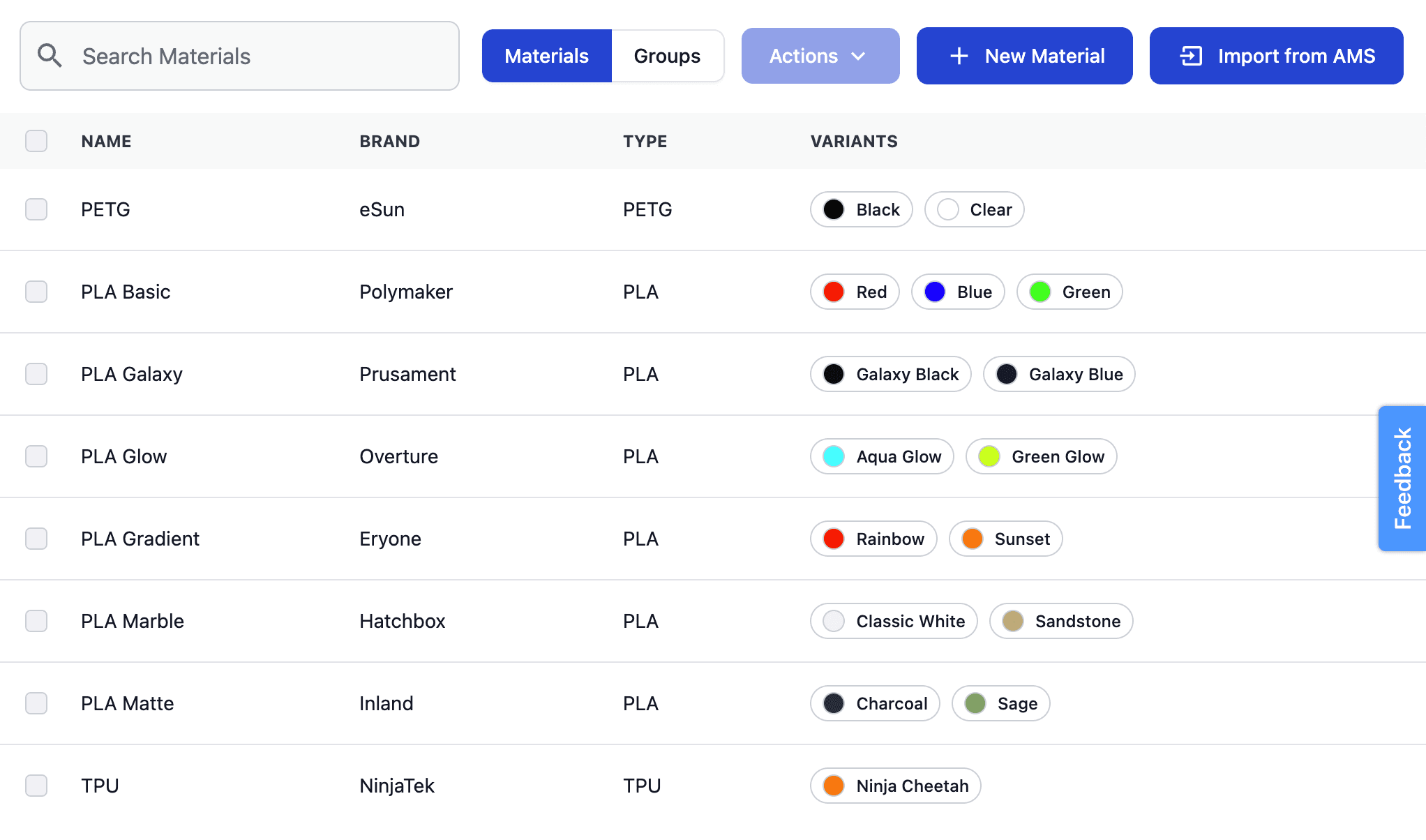This screenshot has height=840, width=1426.
Task: Tick the checkbox for PLA Marble
Action: coord(36,621)
